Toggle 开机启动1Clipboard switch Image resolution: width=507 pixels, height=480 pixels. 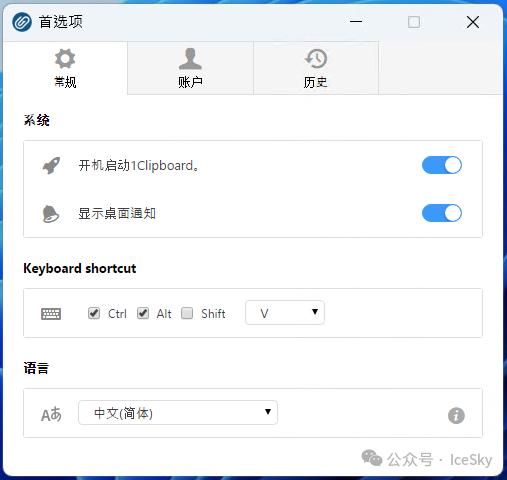click(442, 165)
